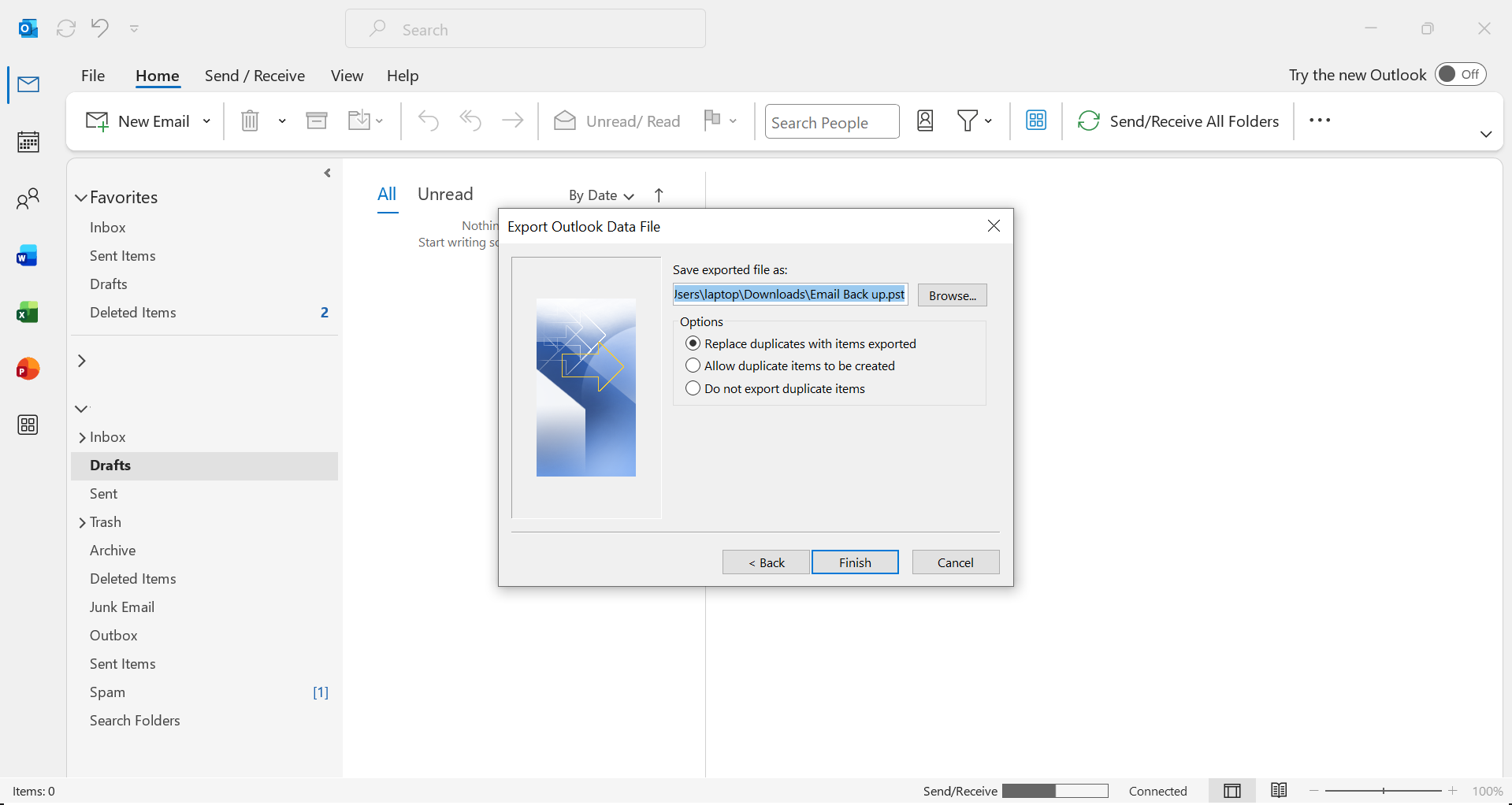Select Allow duplicate items to be created
This screenshot has width=1512, height=805.
point(791,365)
